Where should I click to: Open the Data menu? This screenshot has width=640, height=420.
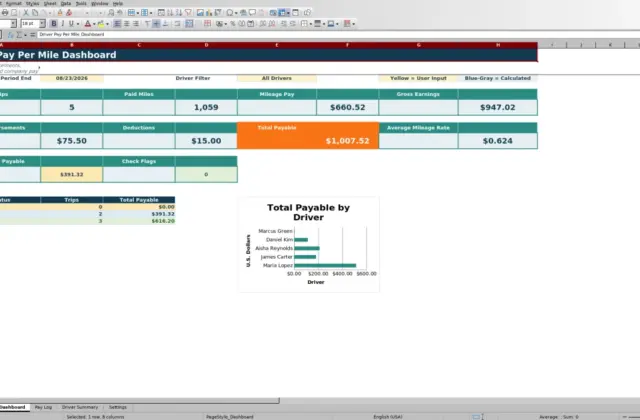pos(66,3)
